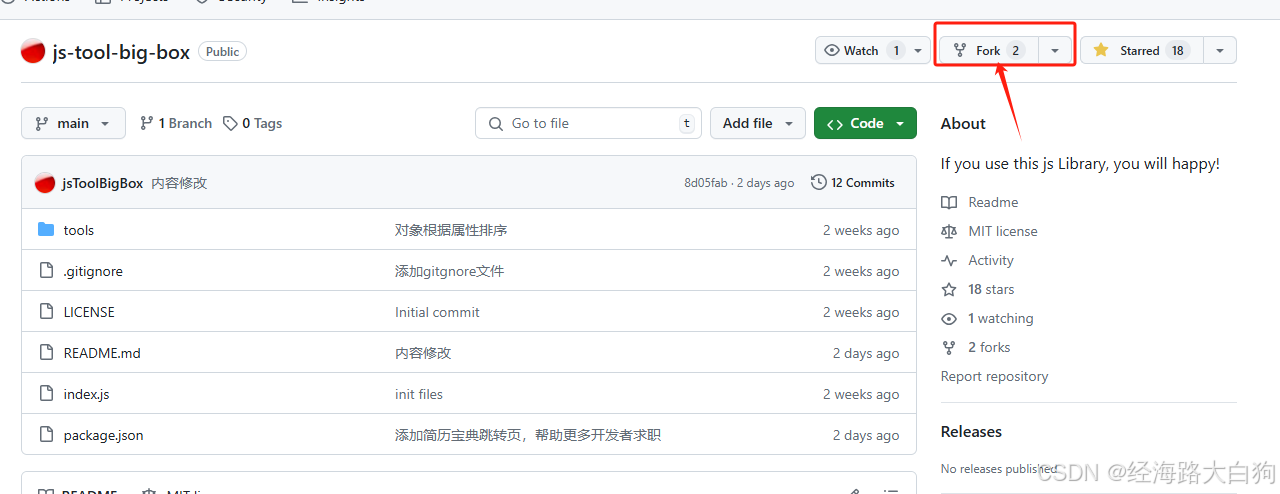This screenshot has height=494, width=1280.
Task: Open commit 添加简历宝典跳转页 message
Action: point(528,435)
